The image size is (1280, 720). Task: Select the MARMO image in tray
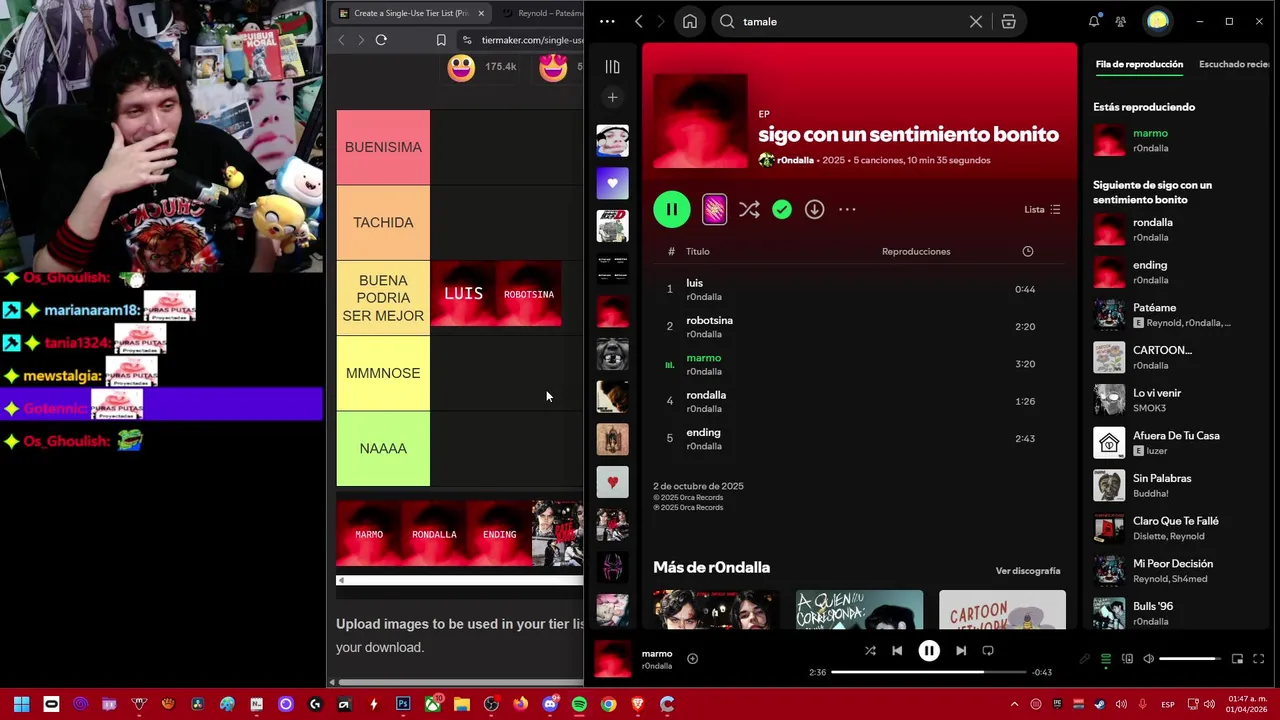click(369, 534)
